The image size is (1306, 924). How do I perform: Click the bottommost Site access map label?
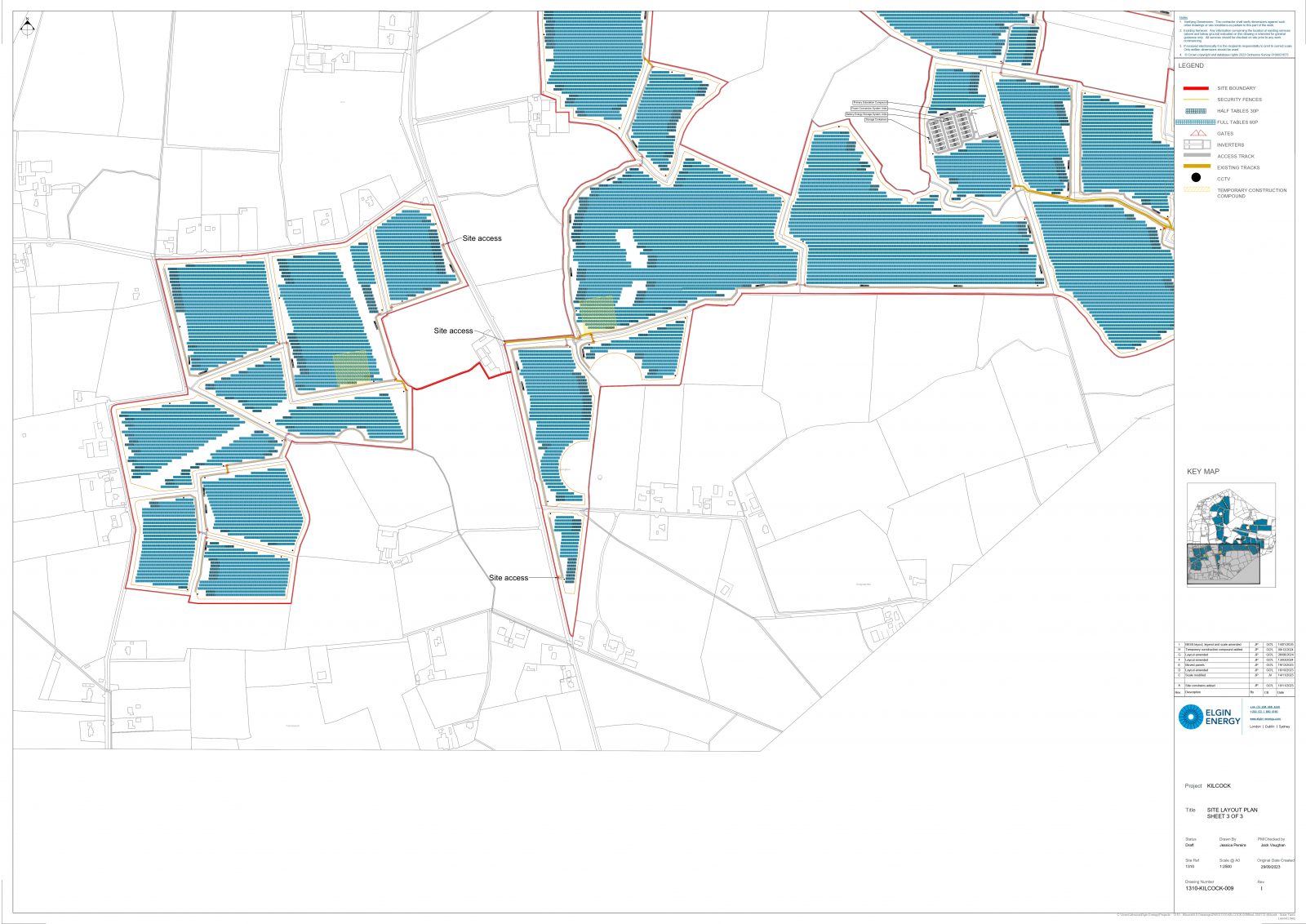pyautogui.click(x=509, y=578)
